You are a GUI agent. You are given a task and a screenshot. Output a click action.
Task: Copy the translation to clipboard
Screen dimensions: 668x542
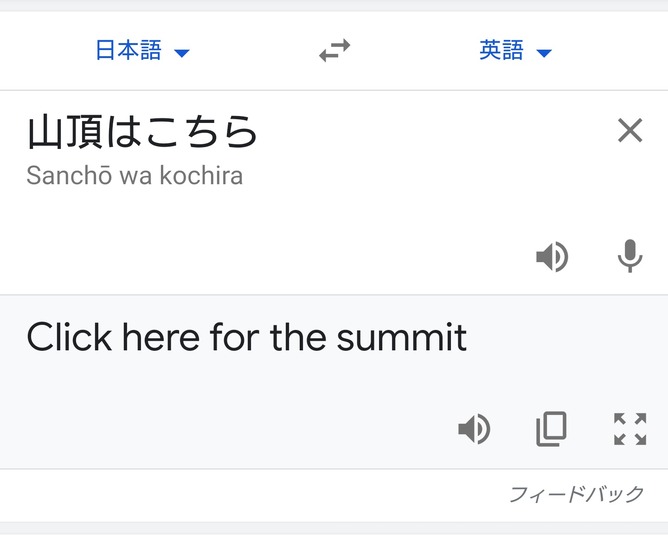[x=551, y=429]
